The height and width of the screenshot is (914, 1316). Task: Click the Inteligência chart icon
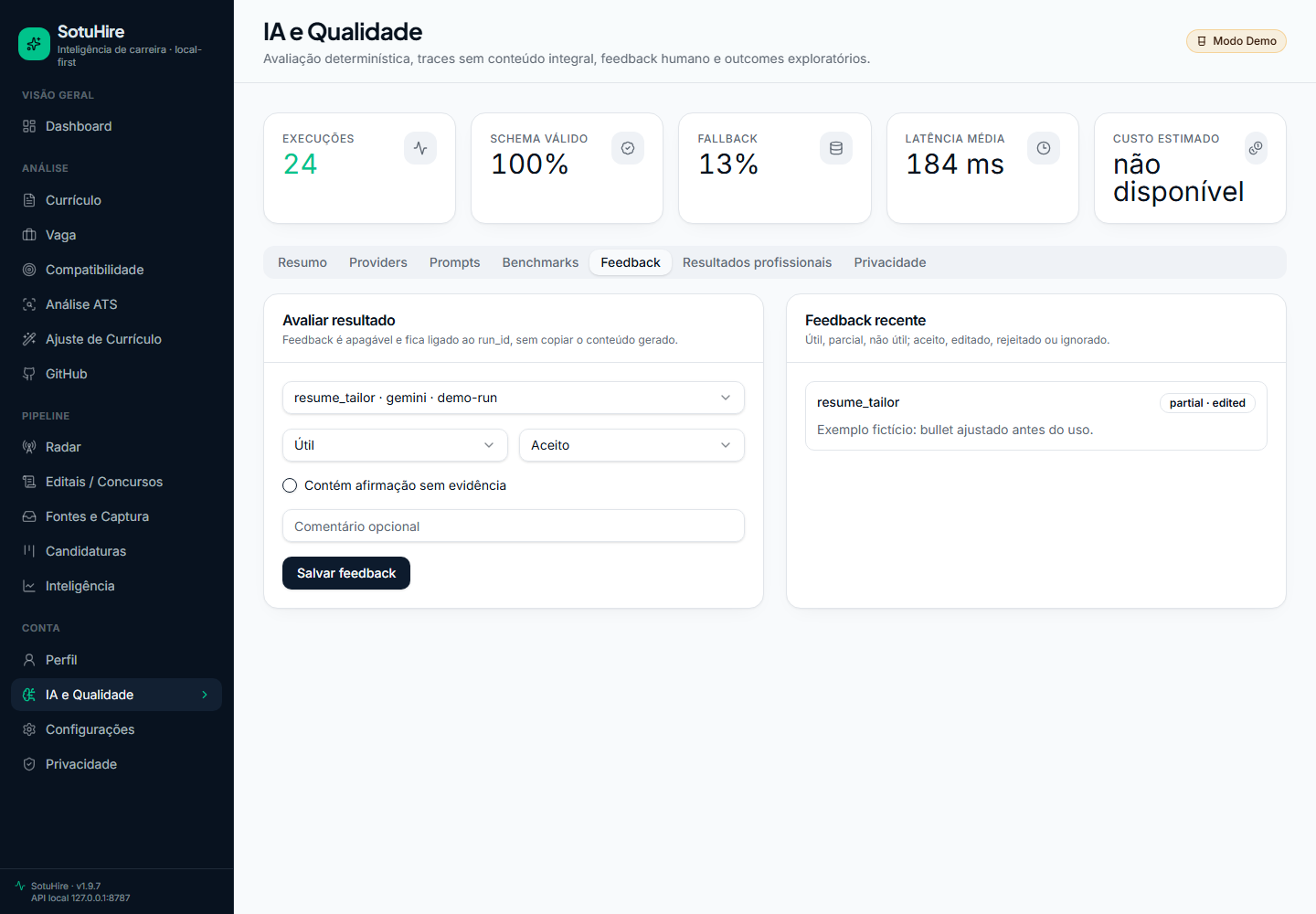tap(29, 586)
